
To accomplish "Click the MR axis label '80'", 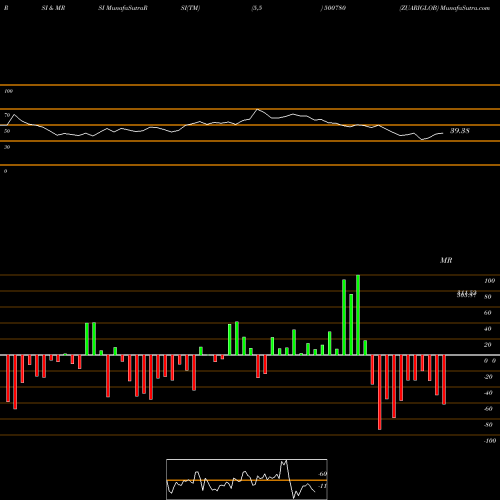I will (x=488, y=297).
